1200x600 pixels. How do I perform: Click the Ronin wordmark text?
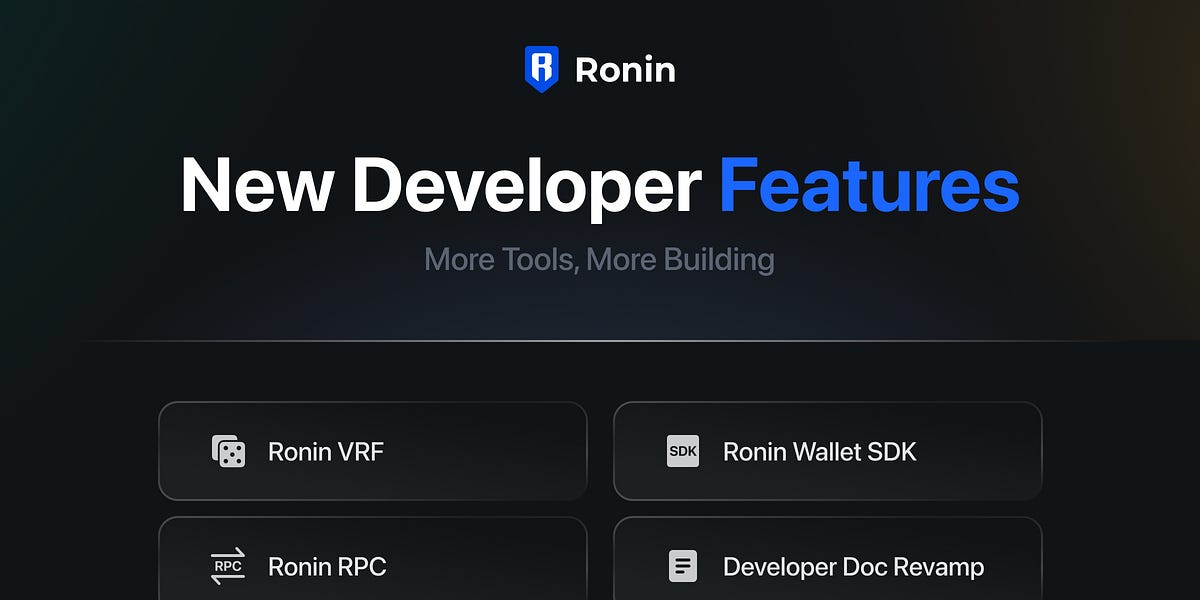(623, 68)
